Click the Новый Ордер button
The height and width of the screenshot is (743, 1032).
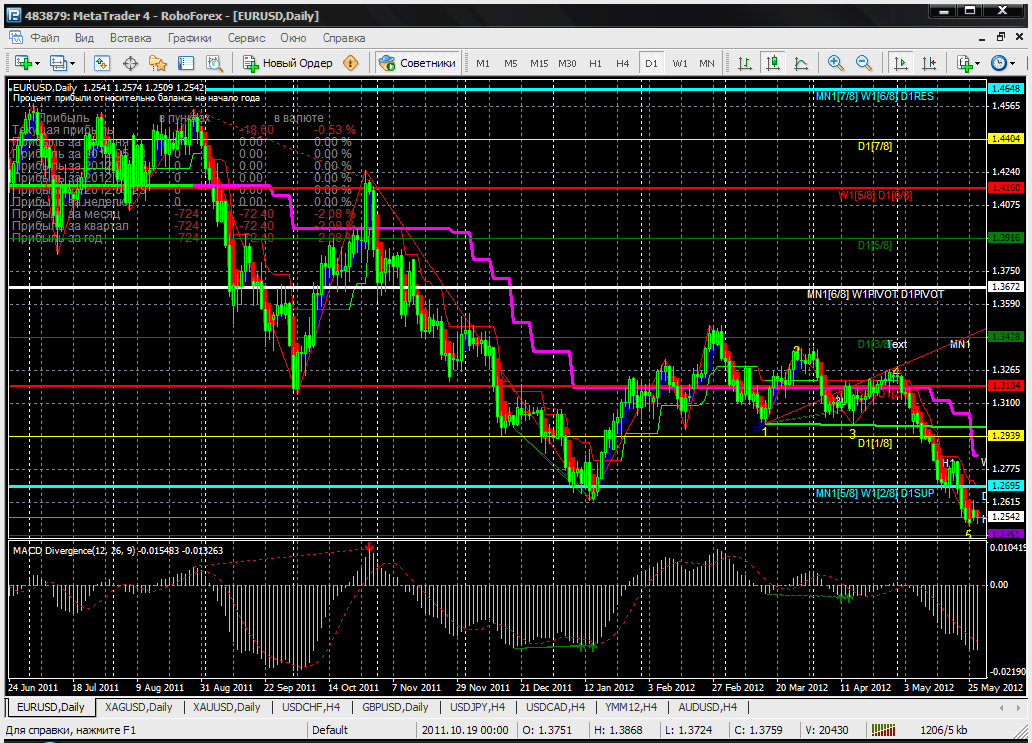[x=288, y=63]
